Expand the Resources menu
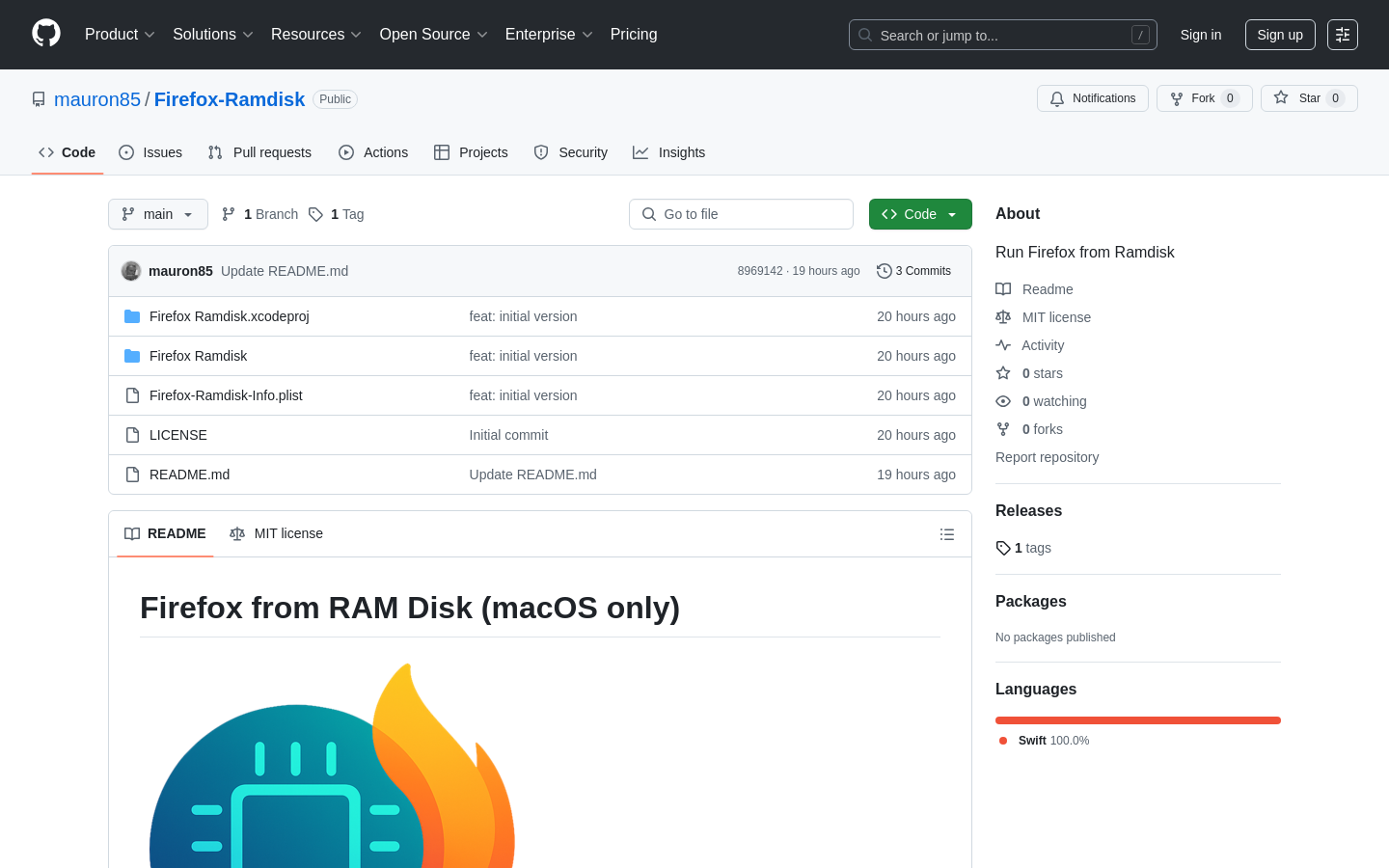Viewport: 1389px width, 868px height. point(316,35)
